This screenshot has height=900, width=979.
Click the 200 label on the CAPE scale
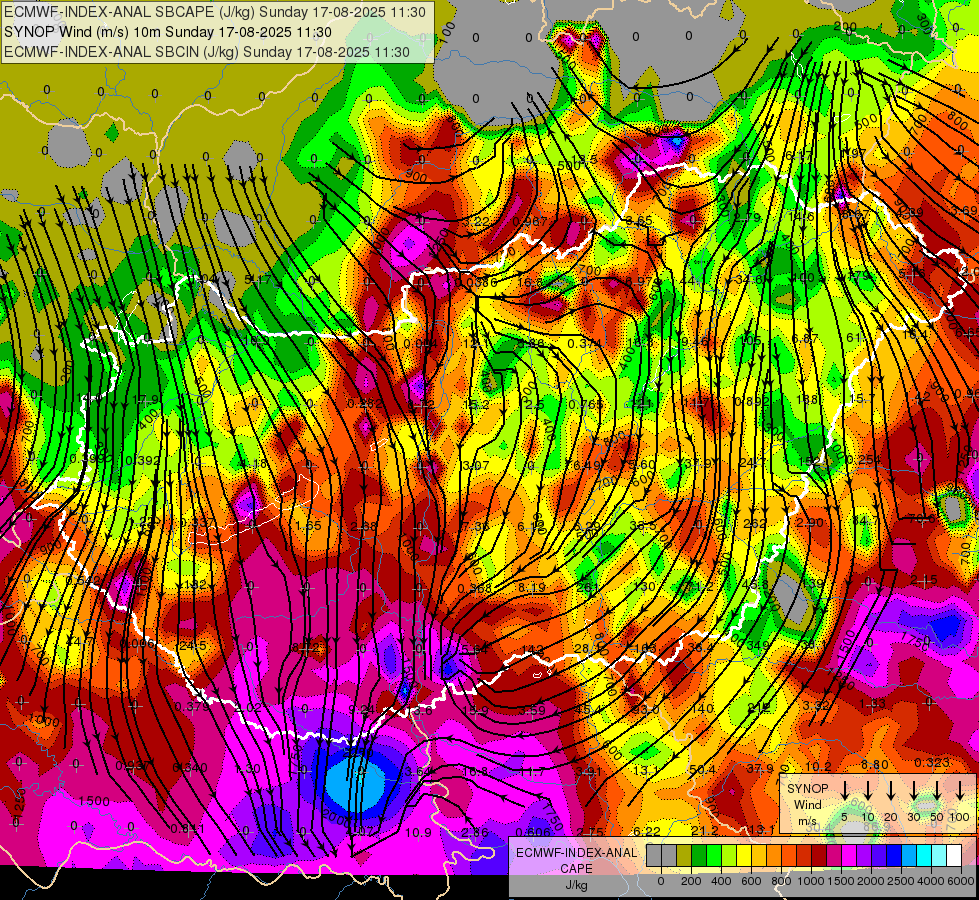tap(691, 881)
